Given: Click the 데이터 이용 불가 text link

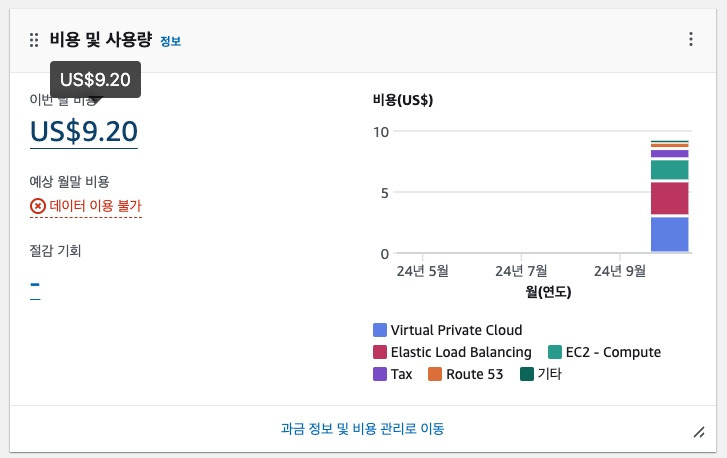Looking at the screenshot, I should 96,205.
